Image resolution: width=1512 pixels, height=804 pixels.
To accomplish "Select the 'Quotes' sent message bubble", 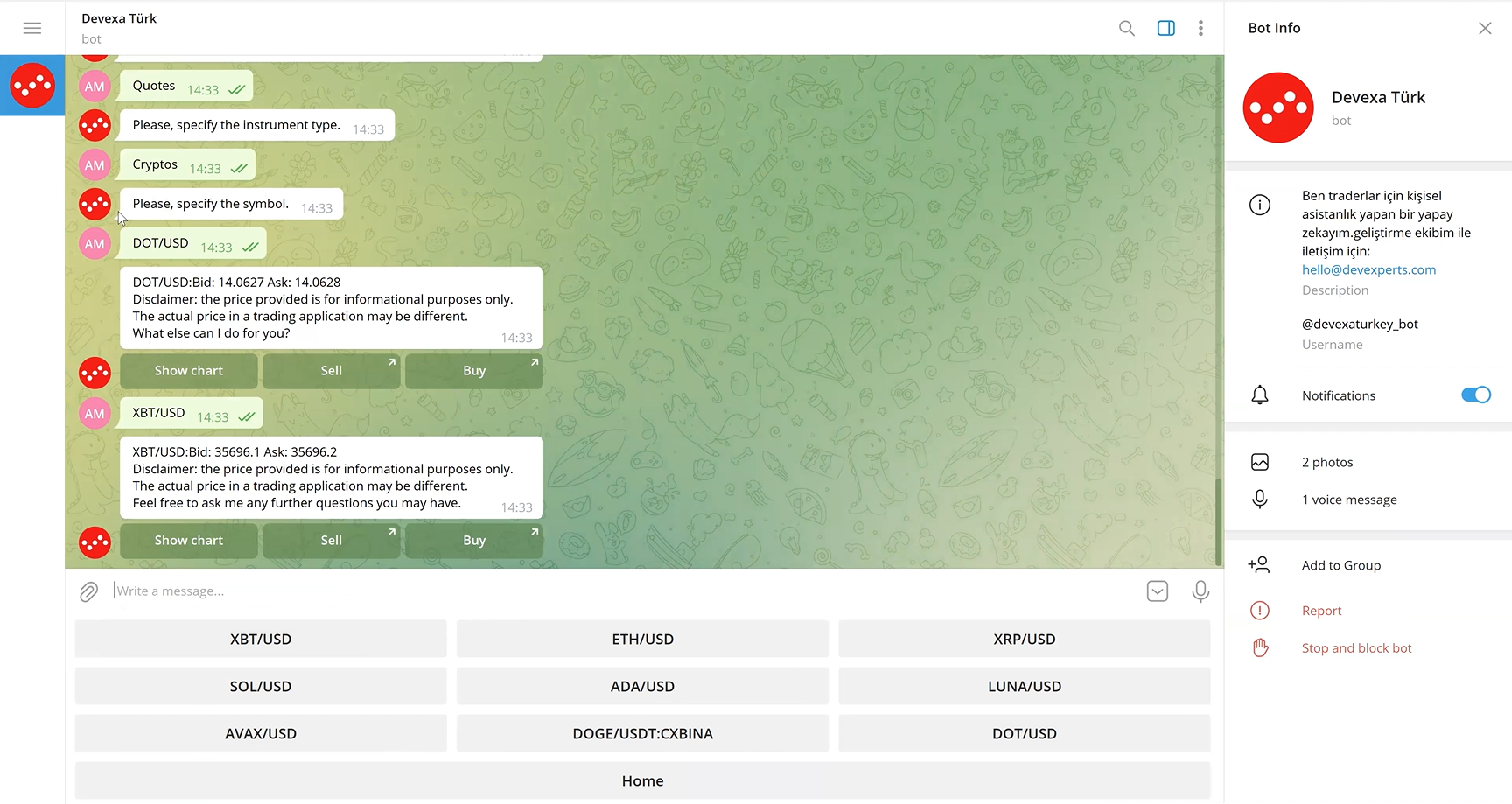I will pyautogui.click(x=186, y=86).
